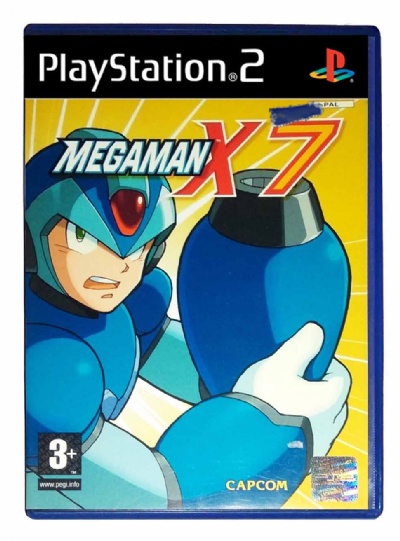Click the character's green eye
Screen dimensions: 400x541
tap(80, 235)
